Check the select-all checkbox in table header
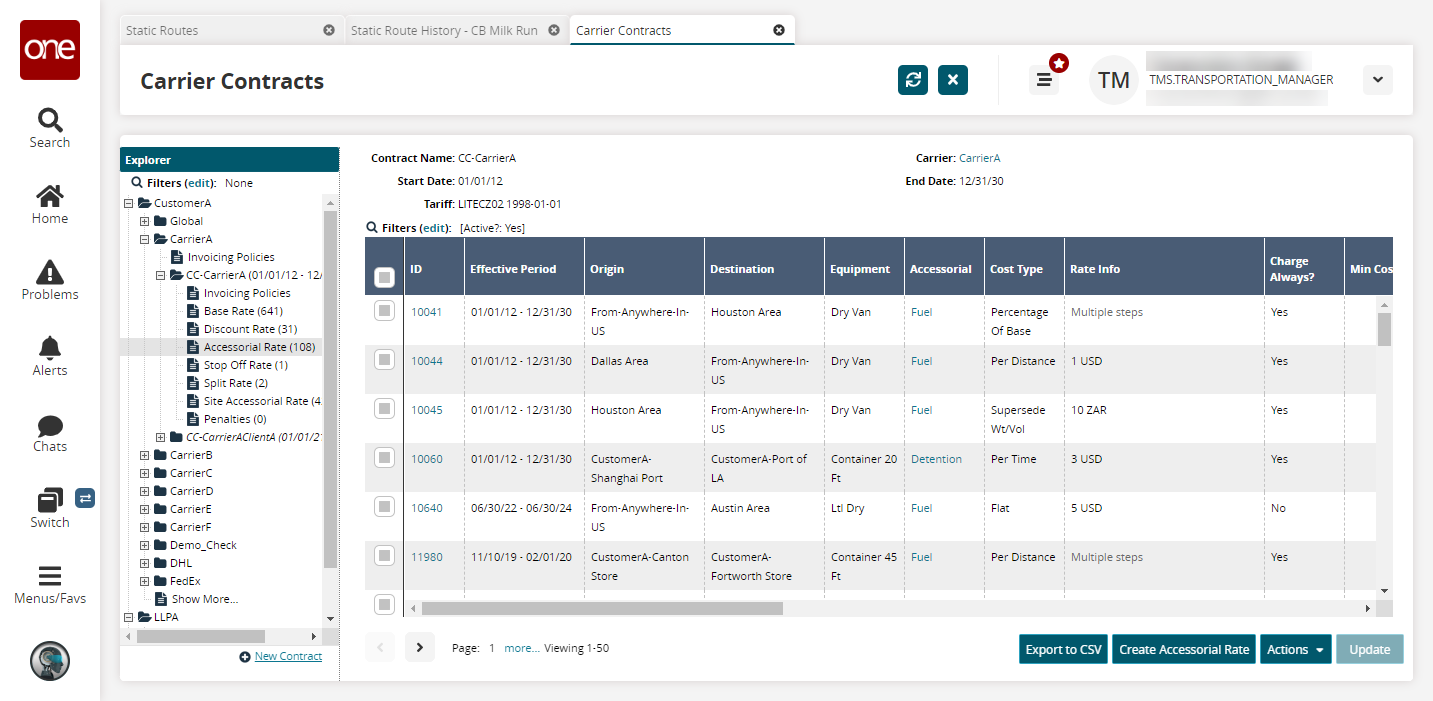Viewport: 1433px width, 701px height. [x=383, y=278]
